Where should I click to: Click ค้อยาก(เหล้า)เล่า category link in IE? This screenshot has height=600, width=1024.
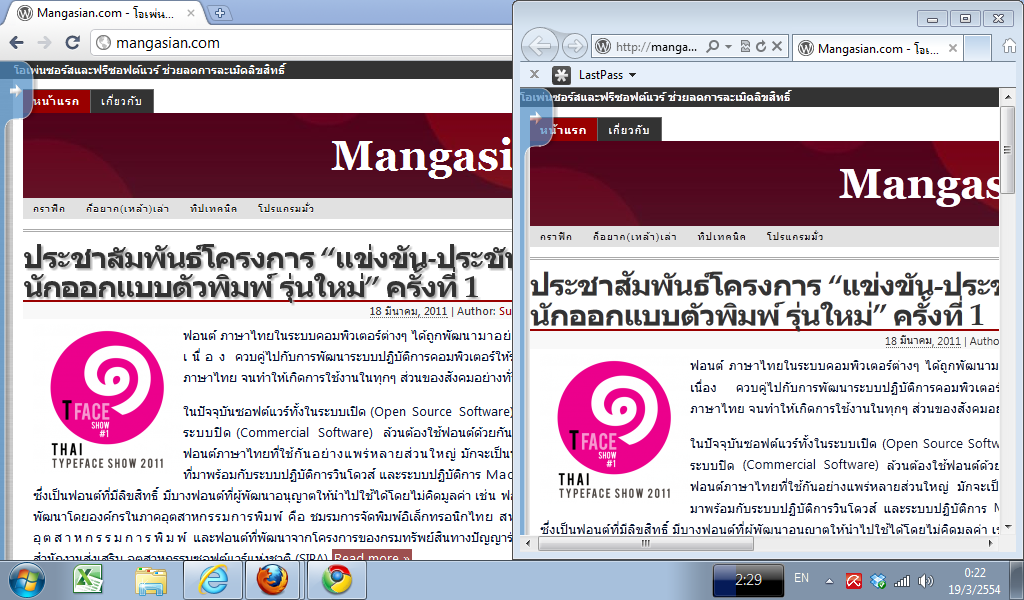pyautogui.click(x=634, y=237)
